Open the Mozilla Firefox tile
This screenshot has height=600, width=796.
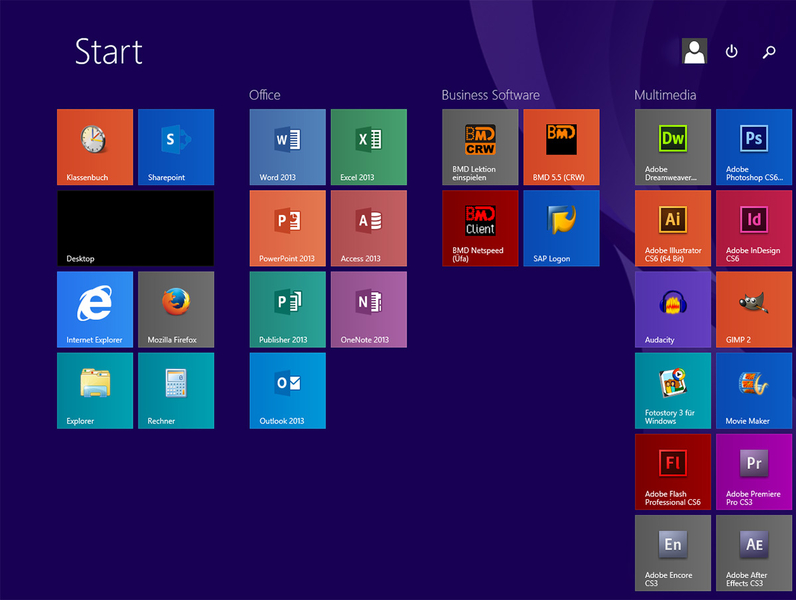coord(176,310)
